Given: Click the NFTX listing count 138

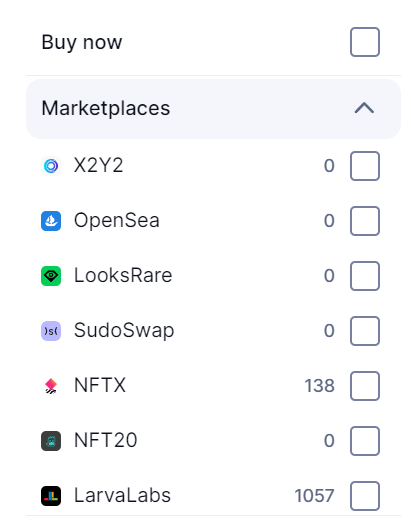Looking at the screenshot, I should [x=319, y=386].
